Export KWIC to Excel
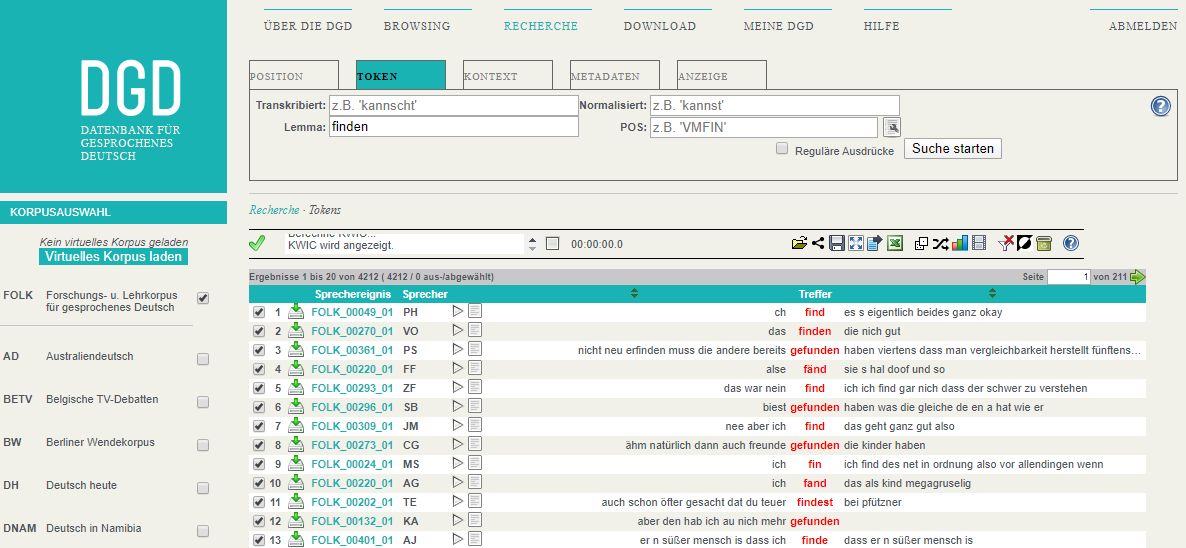1186x548 pixels. pos(896,243)
